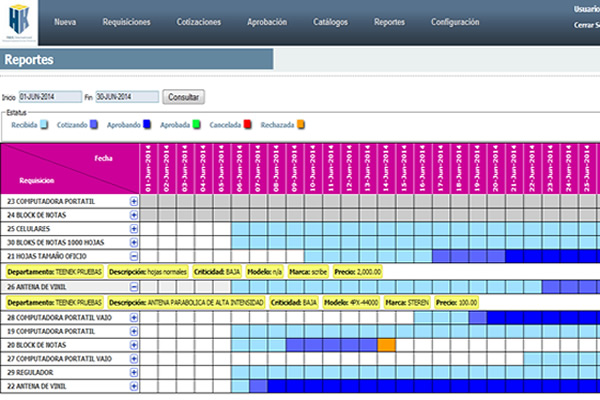Click the Consultar button
Viewport: 600px width, 400px height.
pos(184,97)
